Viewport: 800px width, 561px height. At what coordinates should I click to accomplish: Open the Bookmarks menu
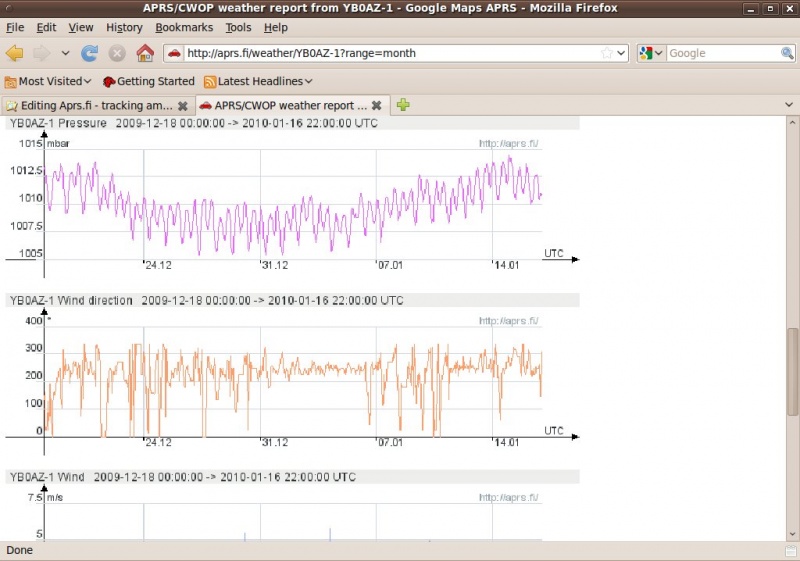click(x=184, y=27)
